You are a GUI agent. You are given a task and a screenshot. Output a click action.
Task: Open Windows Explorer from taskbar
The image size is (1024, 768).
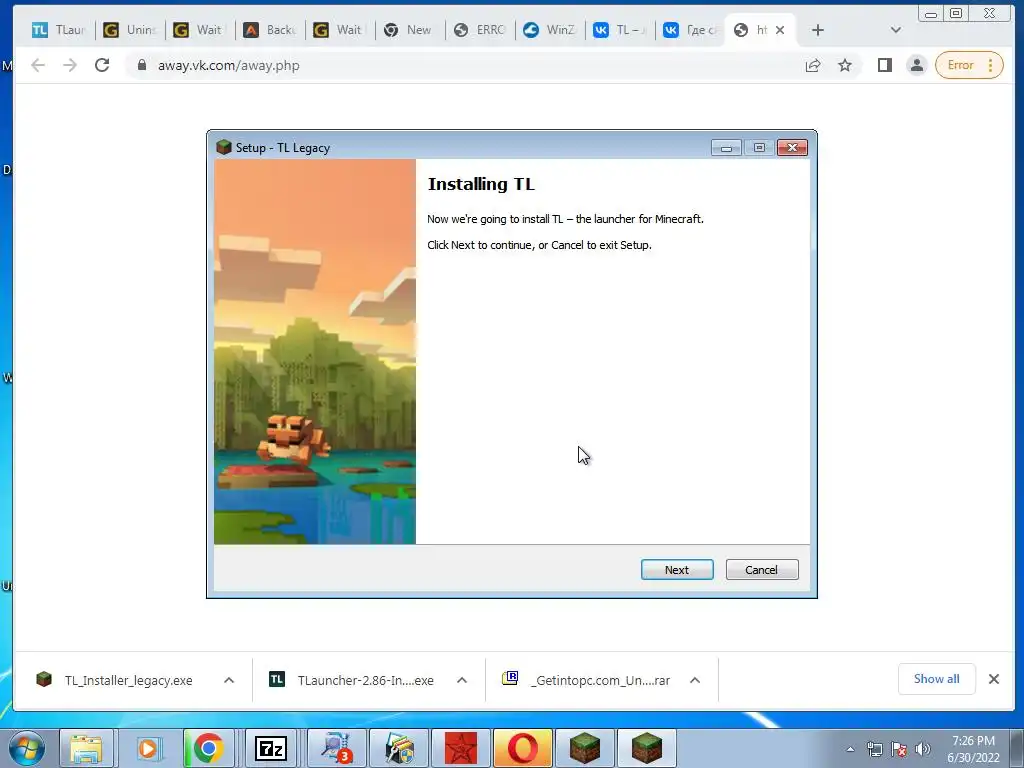(x=86, y=748)
